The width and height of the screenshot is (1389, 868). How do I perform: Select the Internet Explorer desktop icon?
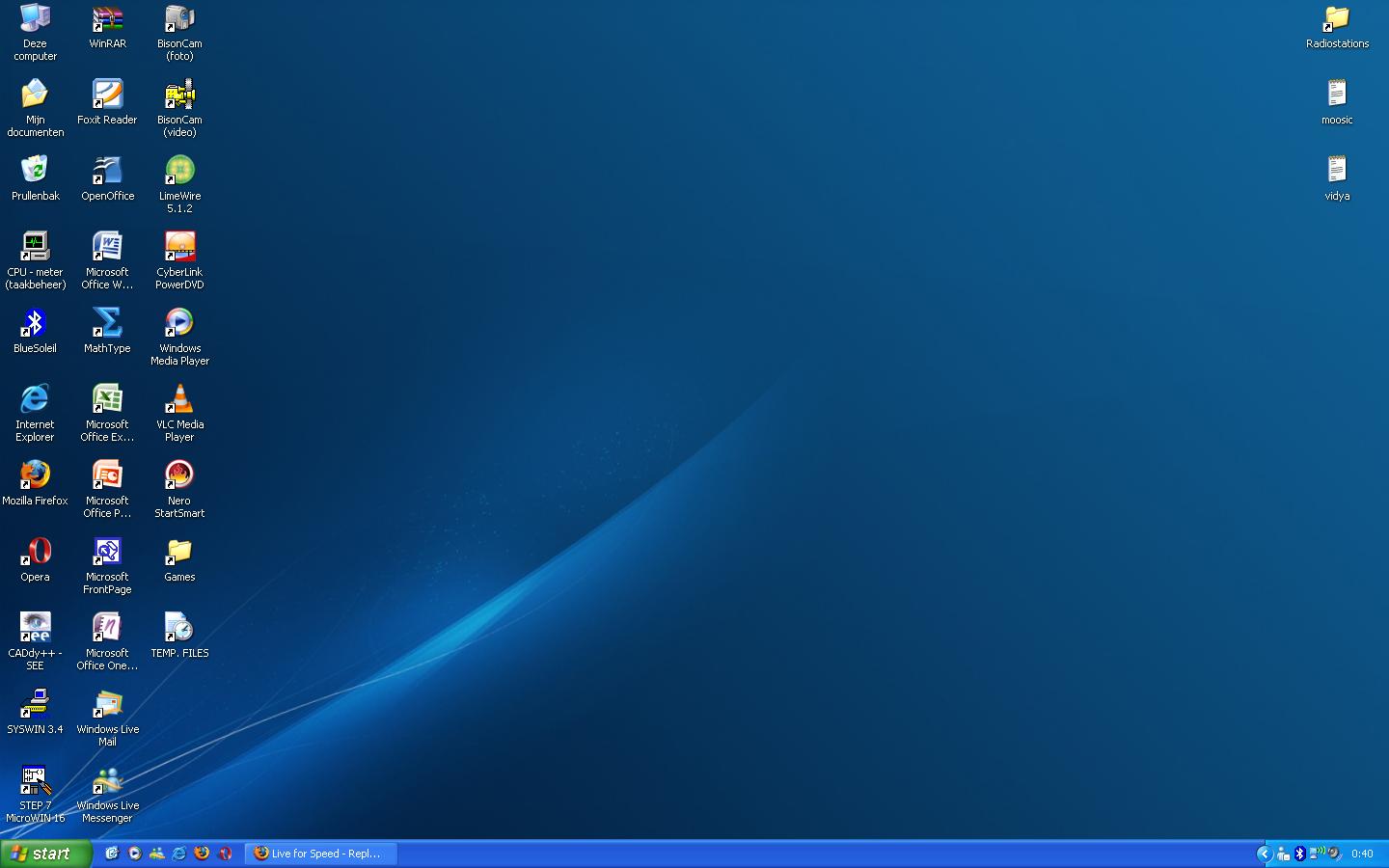pos(35,413)
